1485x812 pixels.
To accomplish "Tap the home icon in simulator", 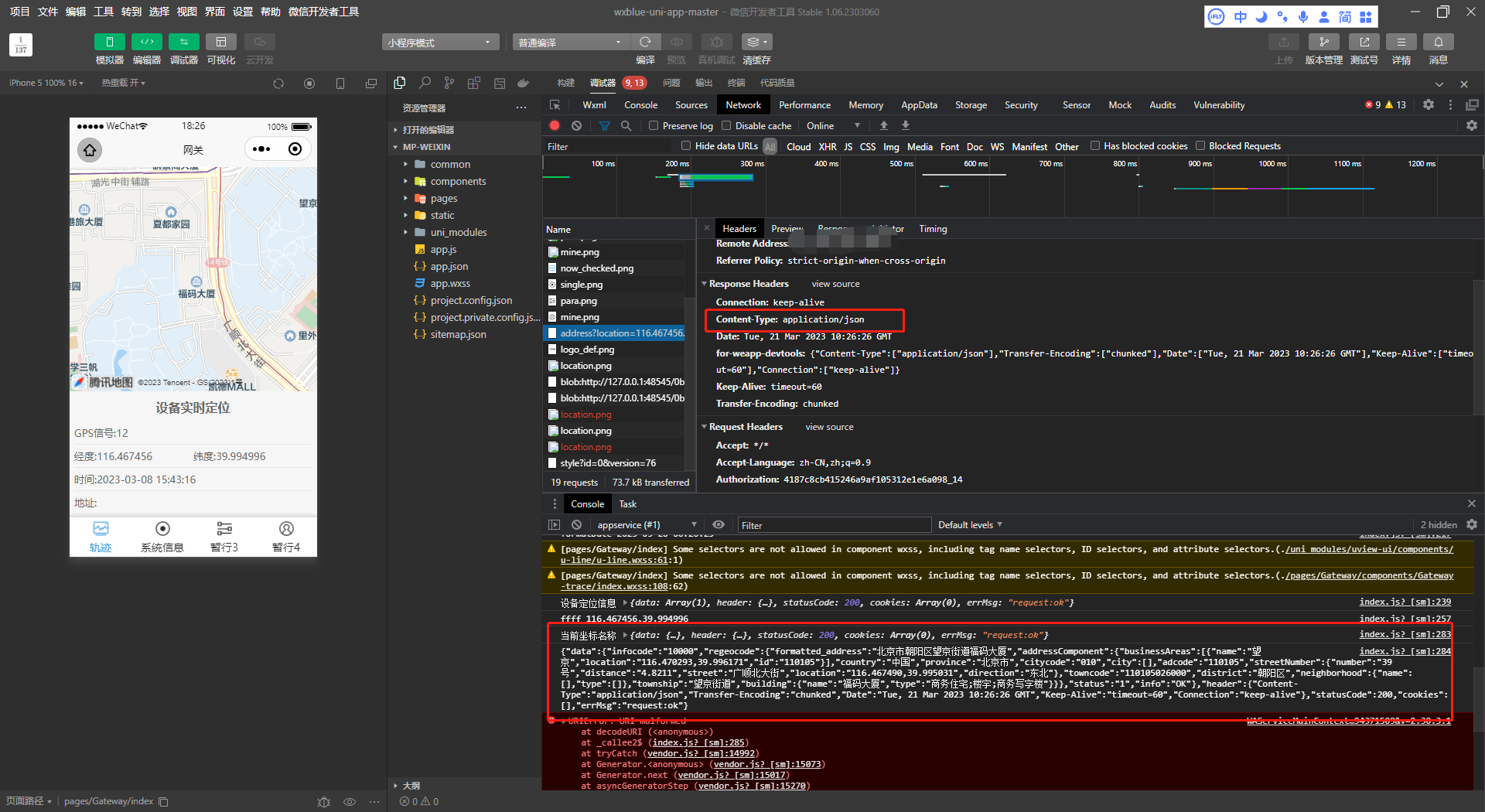I will [90, 149].
